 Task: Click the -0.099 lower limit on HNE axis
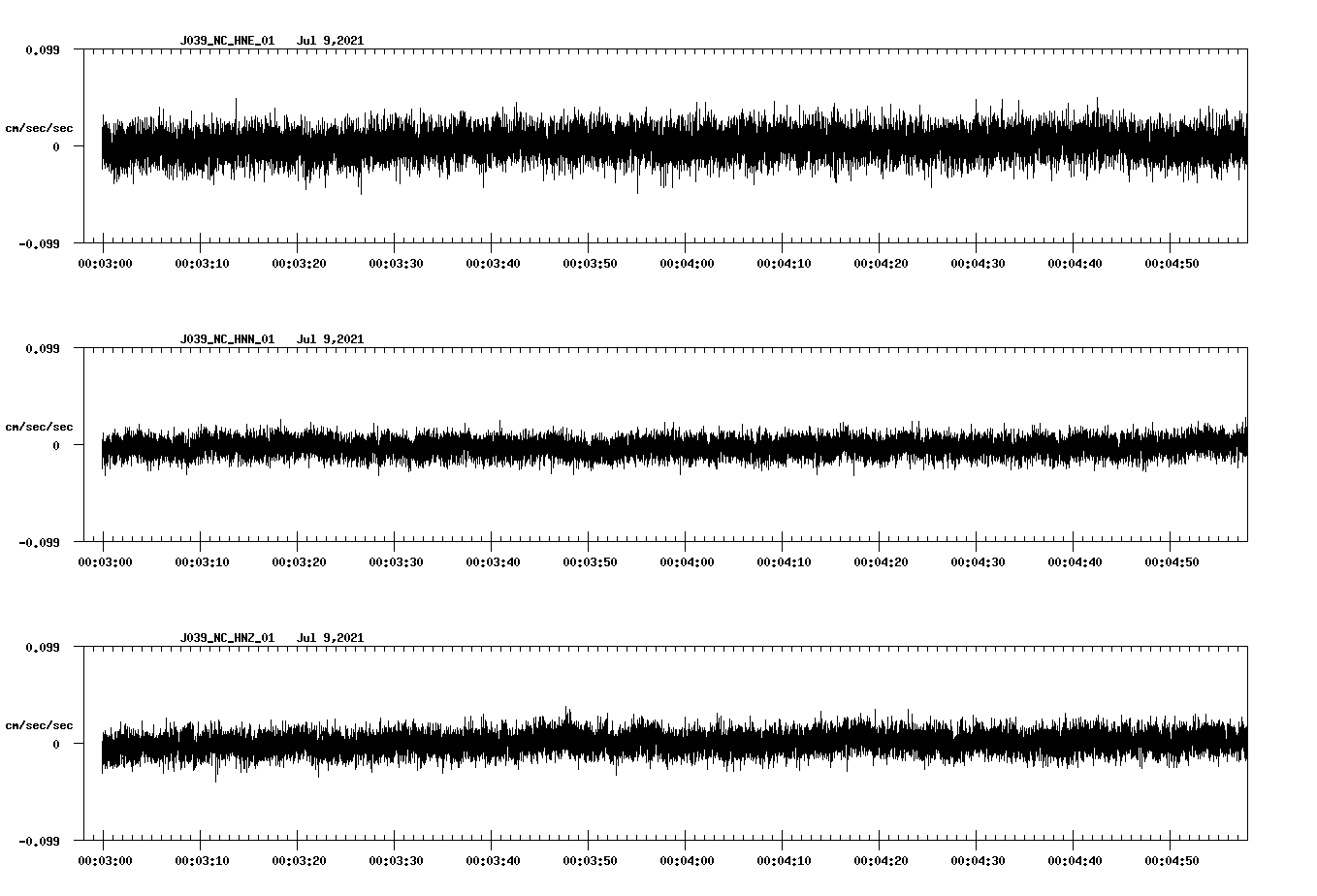click(39, 244)
